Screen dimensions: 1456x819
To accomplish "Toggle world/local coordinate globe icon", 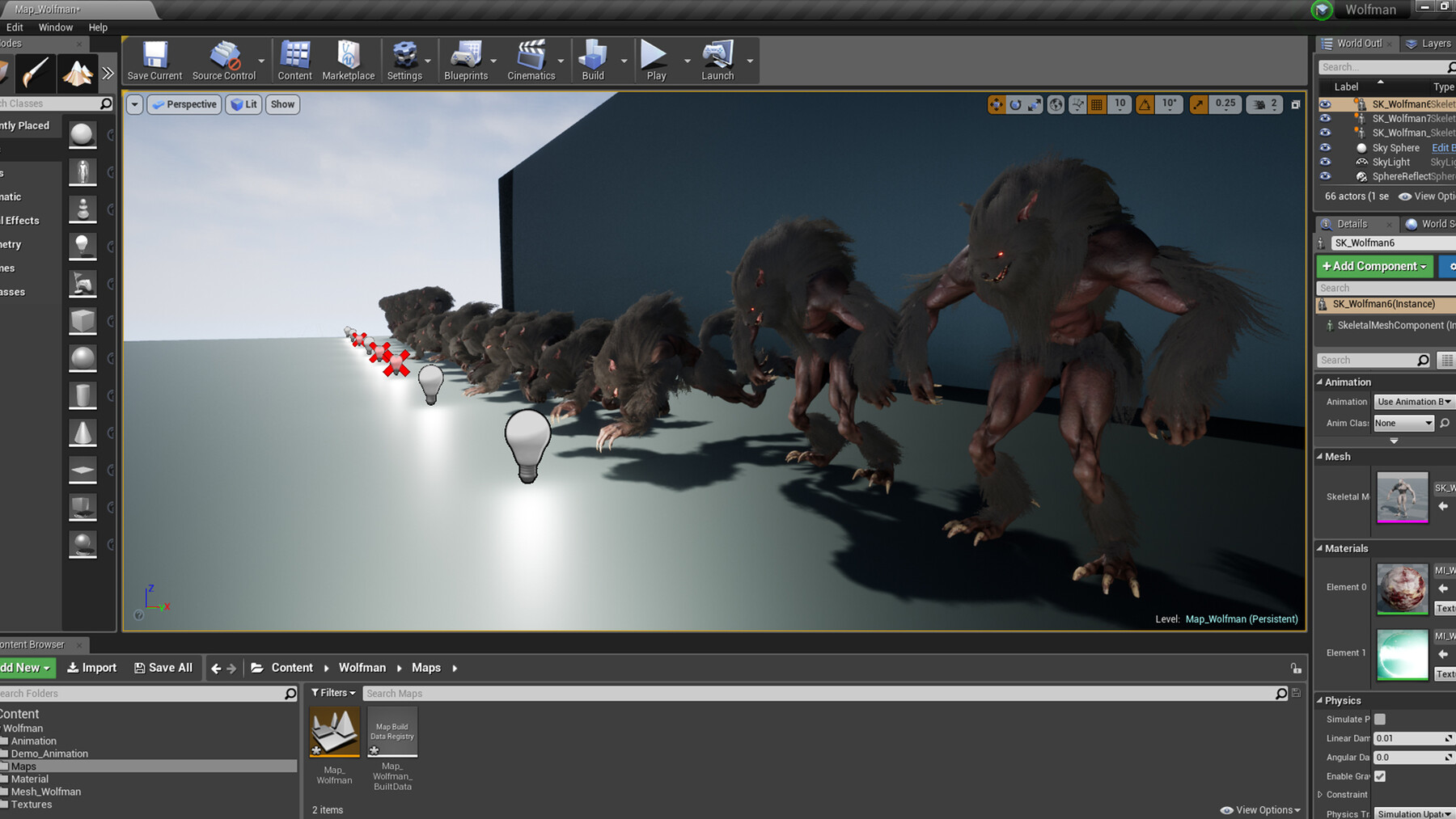I will pyautogui.click(x=1056, y=104).
